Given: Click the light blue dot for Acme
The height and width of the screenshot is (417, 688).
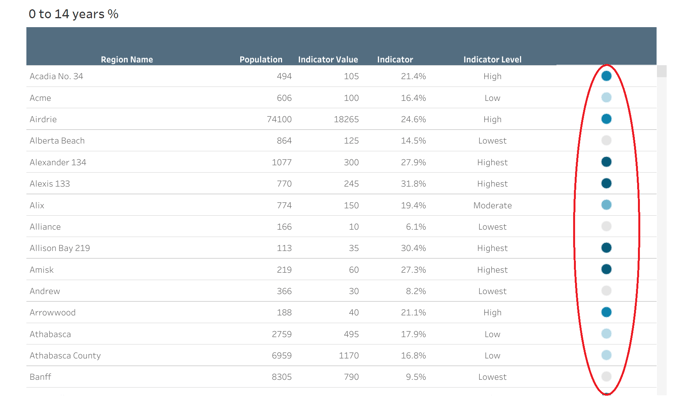Looking at the screenshot, I should tap(606, 98).
